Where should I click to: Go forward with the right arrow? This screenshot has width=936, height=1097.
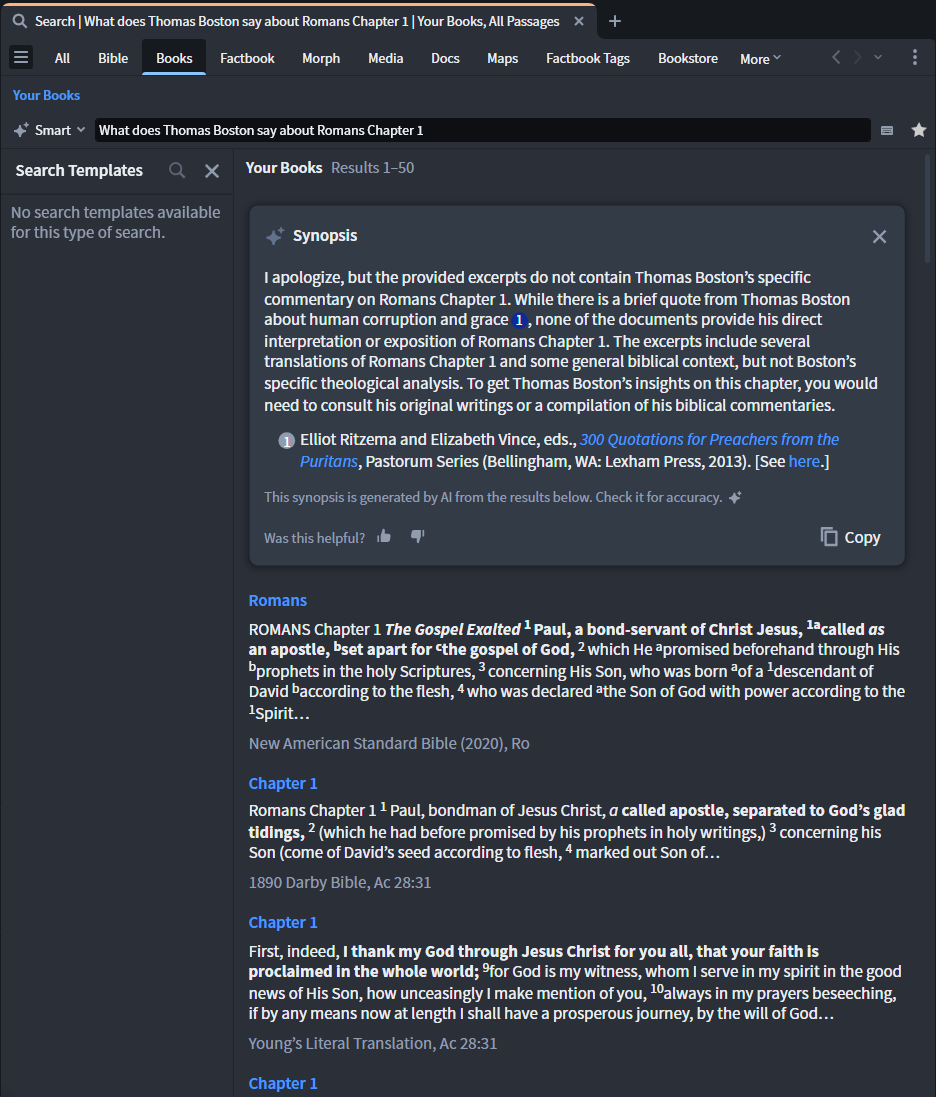(x=857, y=57)
